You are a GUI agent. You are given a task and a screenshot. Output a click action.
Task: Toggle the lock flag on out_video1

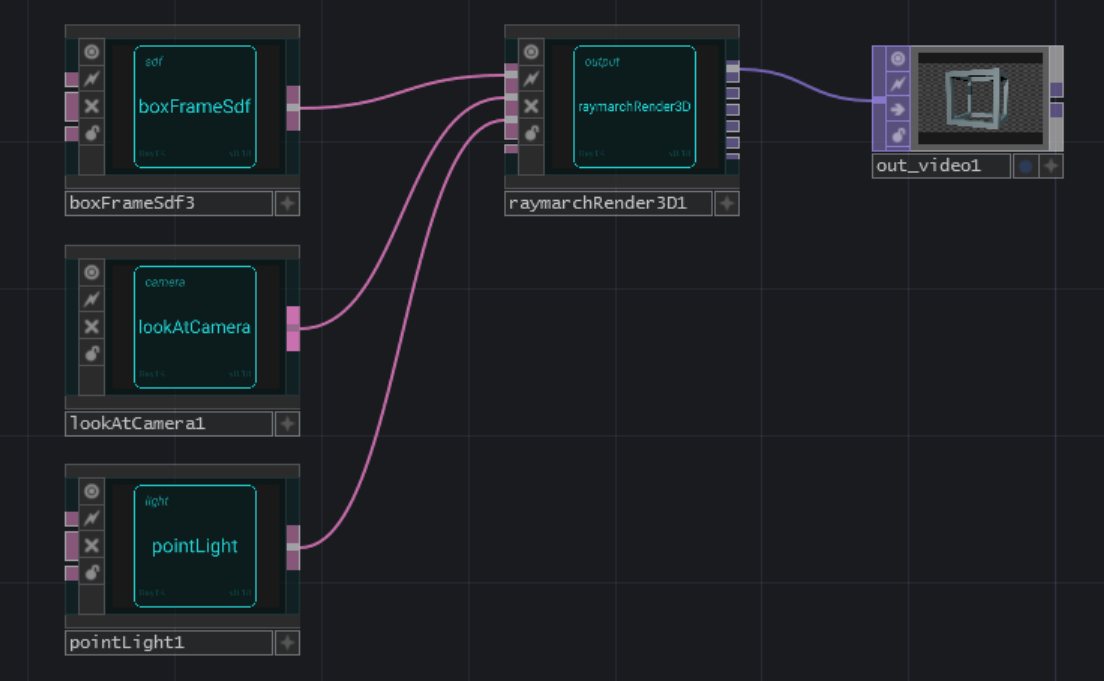pos(898,135)
